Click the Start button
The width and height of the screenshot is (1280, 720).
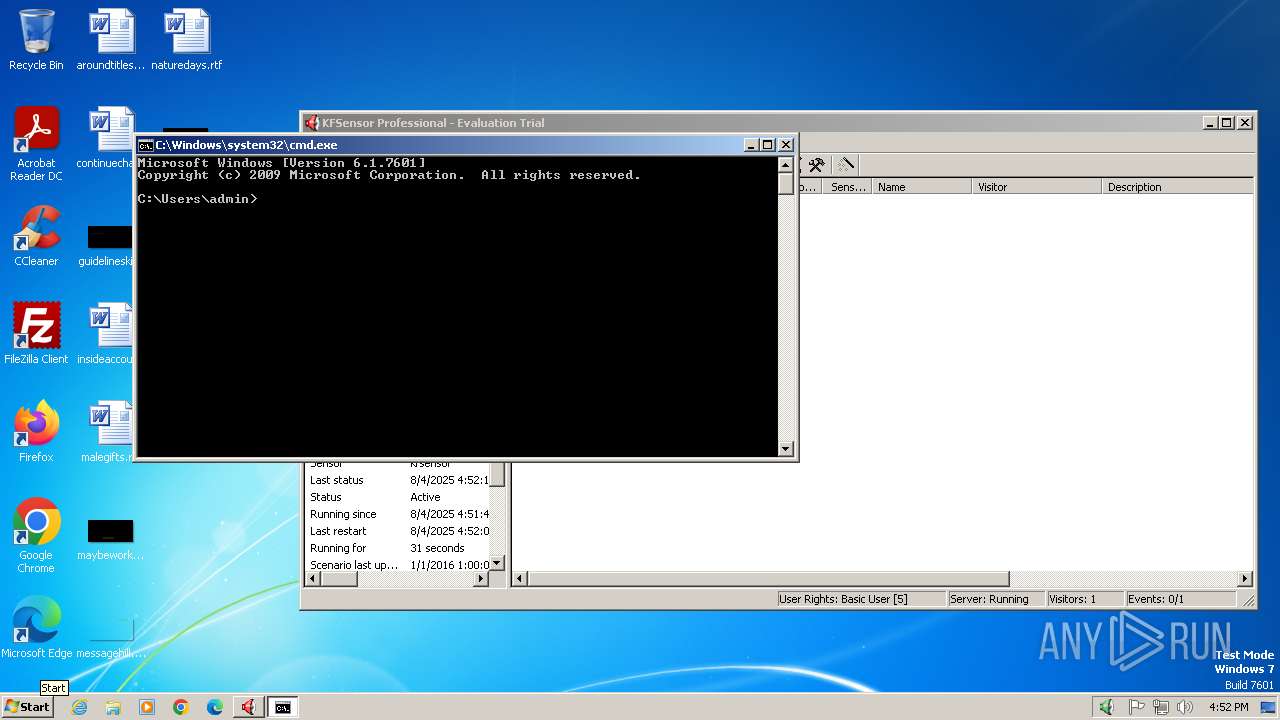pos(27,707)
